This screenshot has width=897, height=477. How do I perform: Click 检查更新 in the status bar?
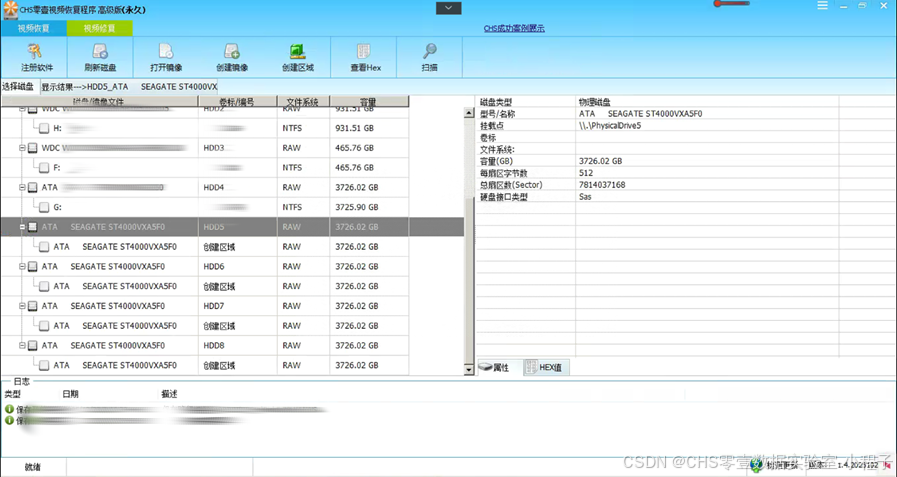tap(782, 466)
